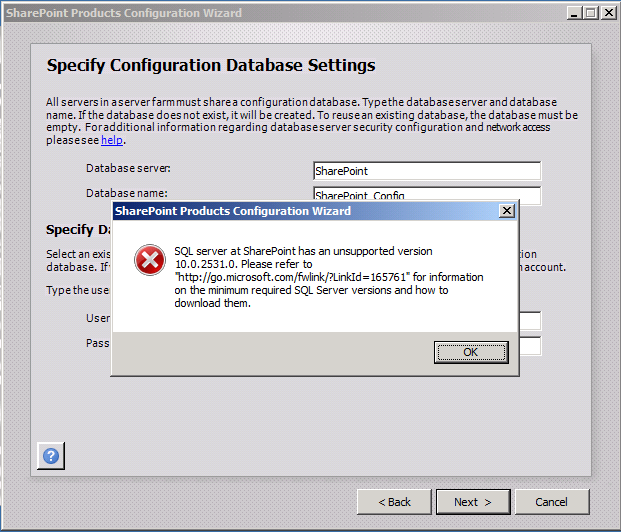Proceed with the Next button
This screenshot has width=621, height=532.
point(472,502)
